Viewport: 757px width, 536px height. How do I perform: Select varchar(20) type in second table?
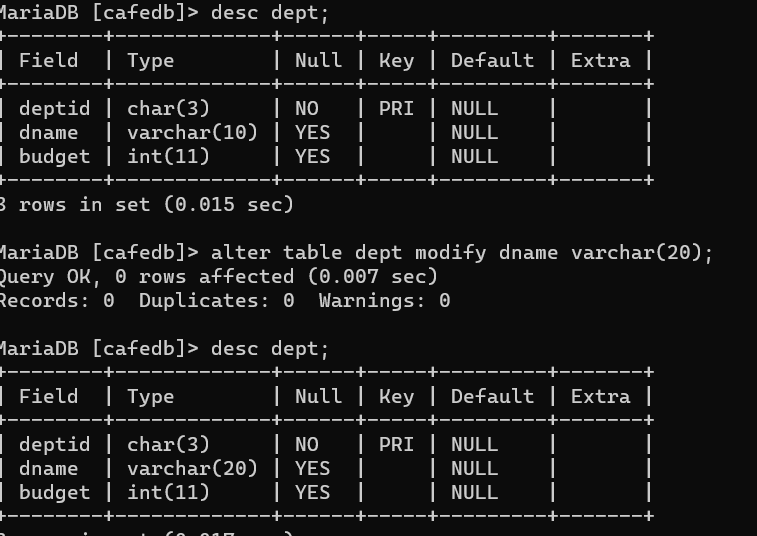click(192, 468)
